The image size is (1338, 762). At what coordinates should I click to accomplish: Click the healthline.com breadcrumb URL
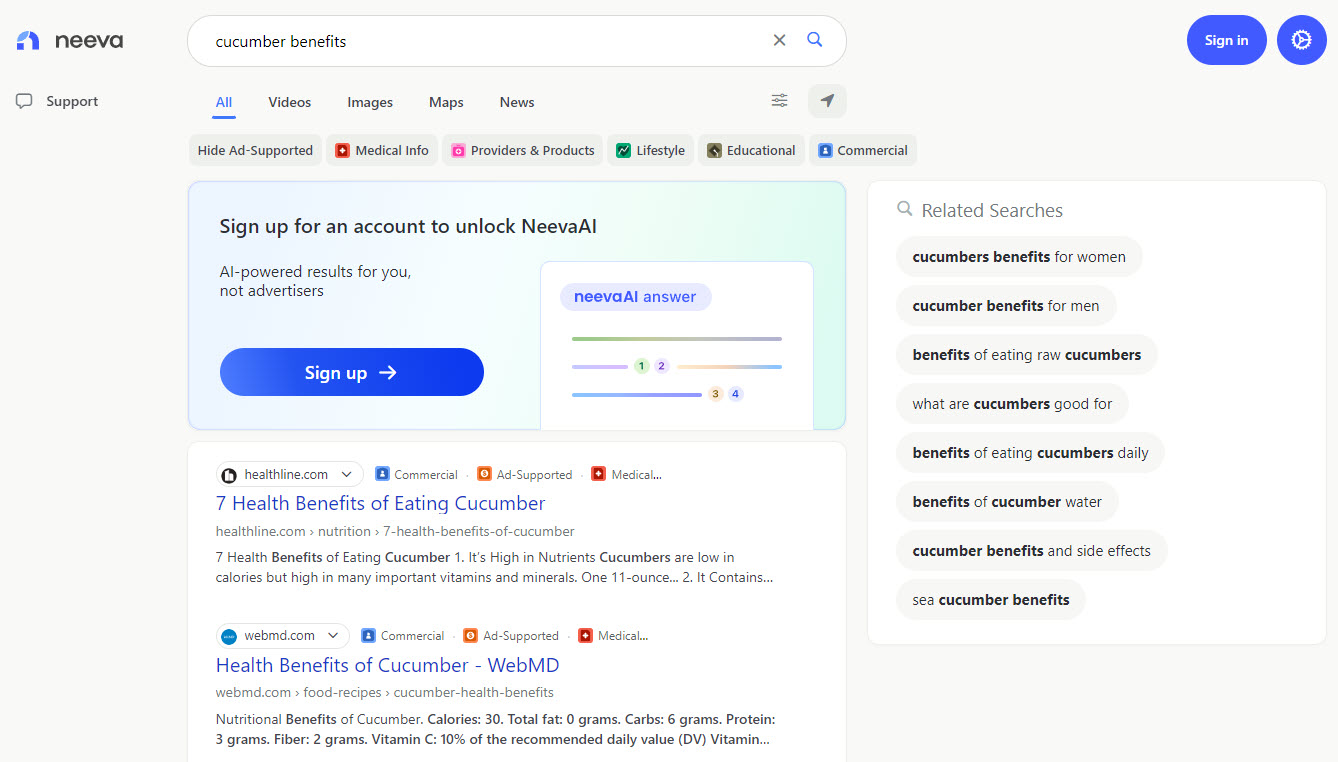395,531
